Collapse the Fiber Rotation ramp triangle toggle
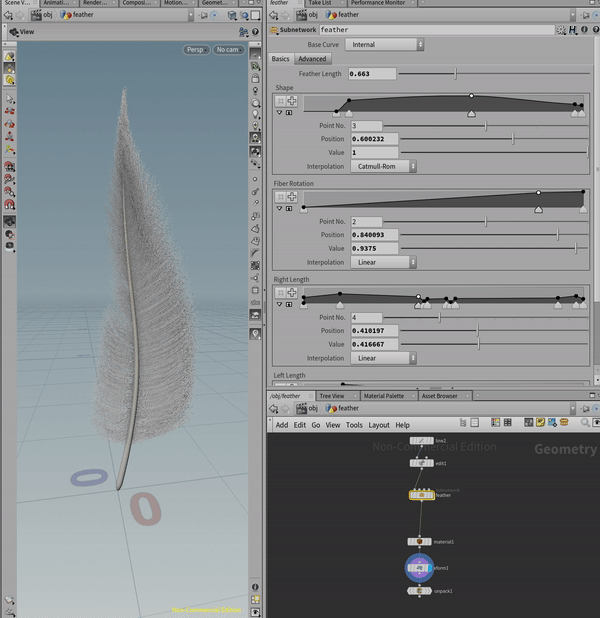The image size is (600, 618). [x=280, y=208]
